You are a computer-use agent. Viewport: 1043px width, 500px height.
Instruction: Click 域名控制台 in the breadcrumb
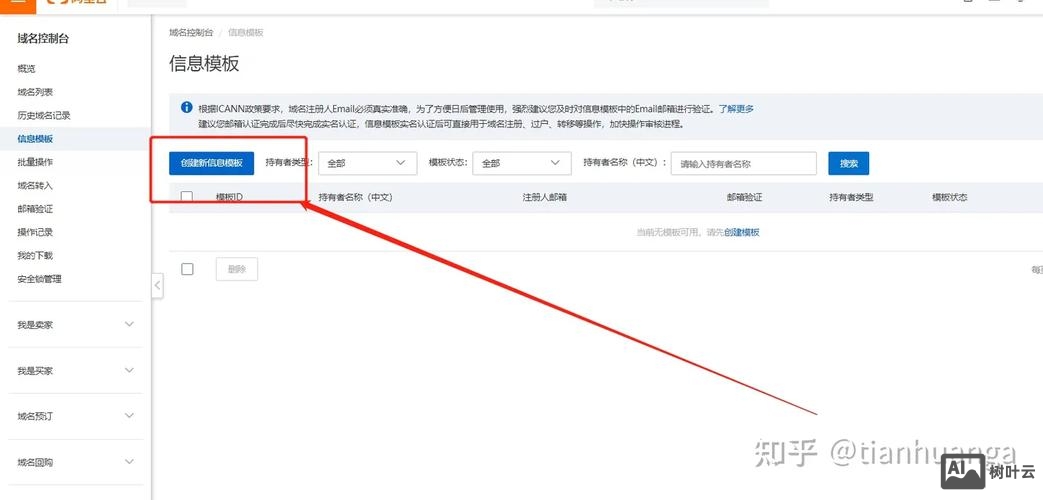coord(192,32)
